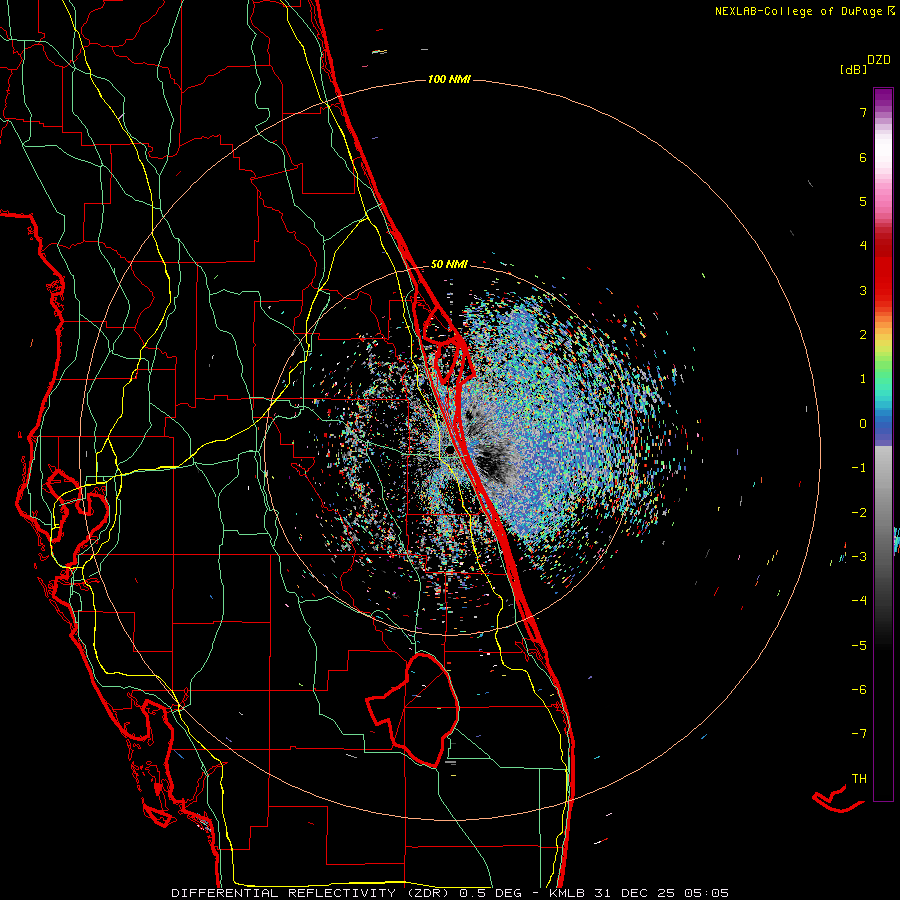Click the "100 NMI" range ring label
The image size is (900, 900).
[449, 79]
